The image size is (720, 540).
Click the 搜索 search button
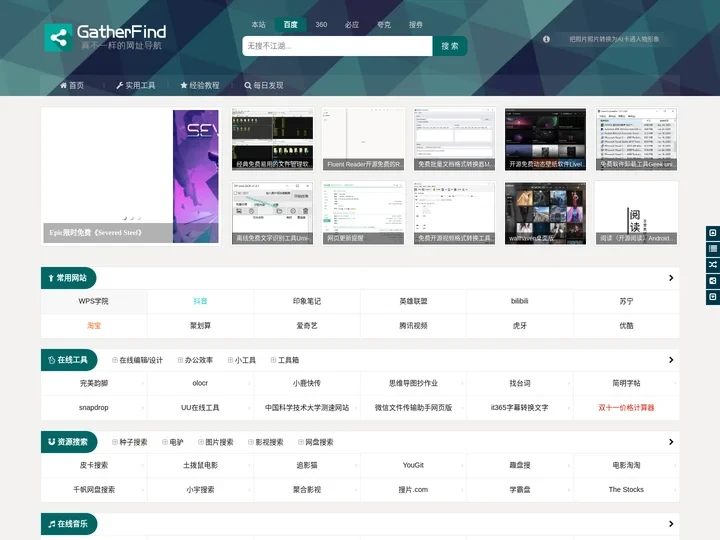[450, 46]
